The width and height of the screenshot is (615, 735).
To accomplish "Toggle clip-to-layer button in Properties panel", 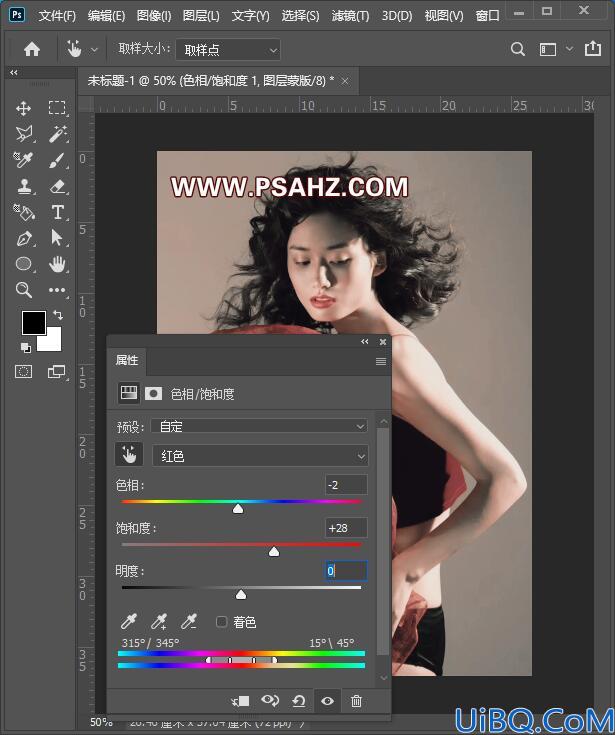I will pos(240,701).
